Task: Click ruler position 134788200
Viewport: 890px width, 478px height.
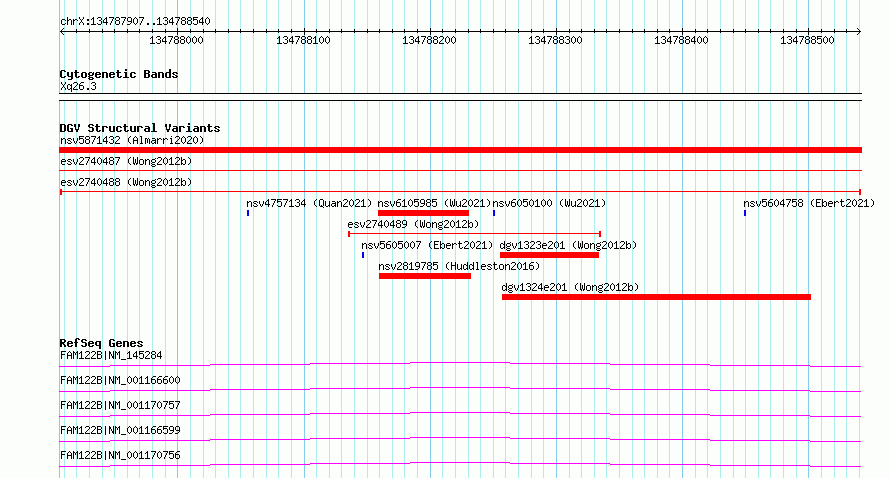Action: [429, 40]
